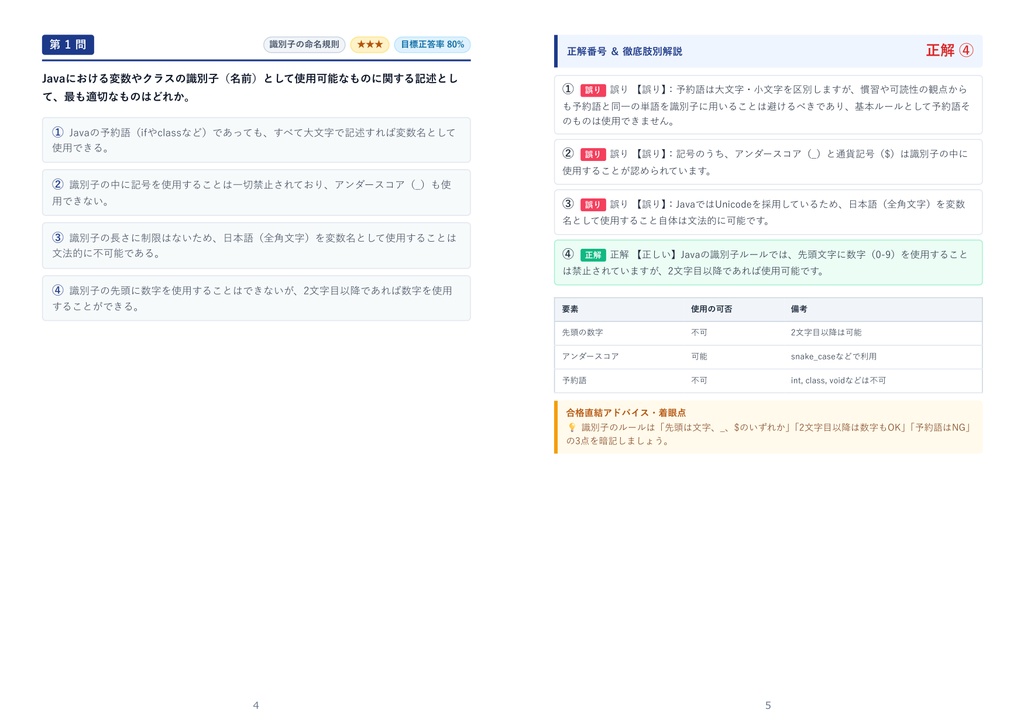Click the three-star difficulty badge
1024x727 pixels.
point(370,44)
